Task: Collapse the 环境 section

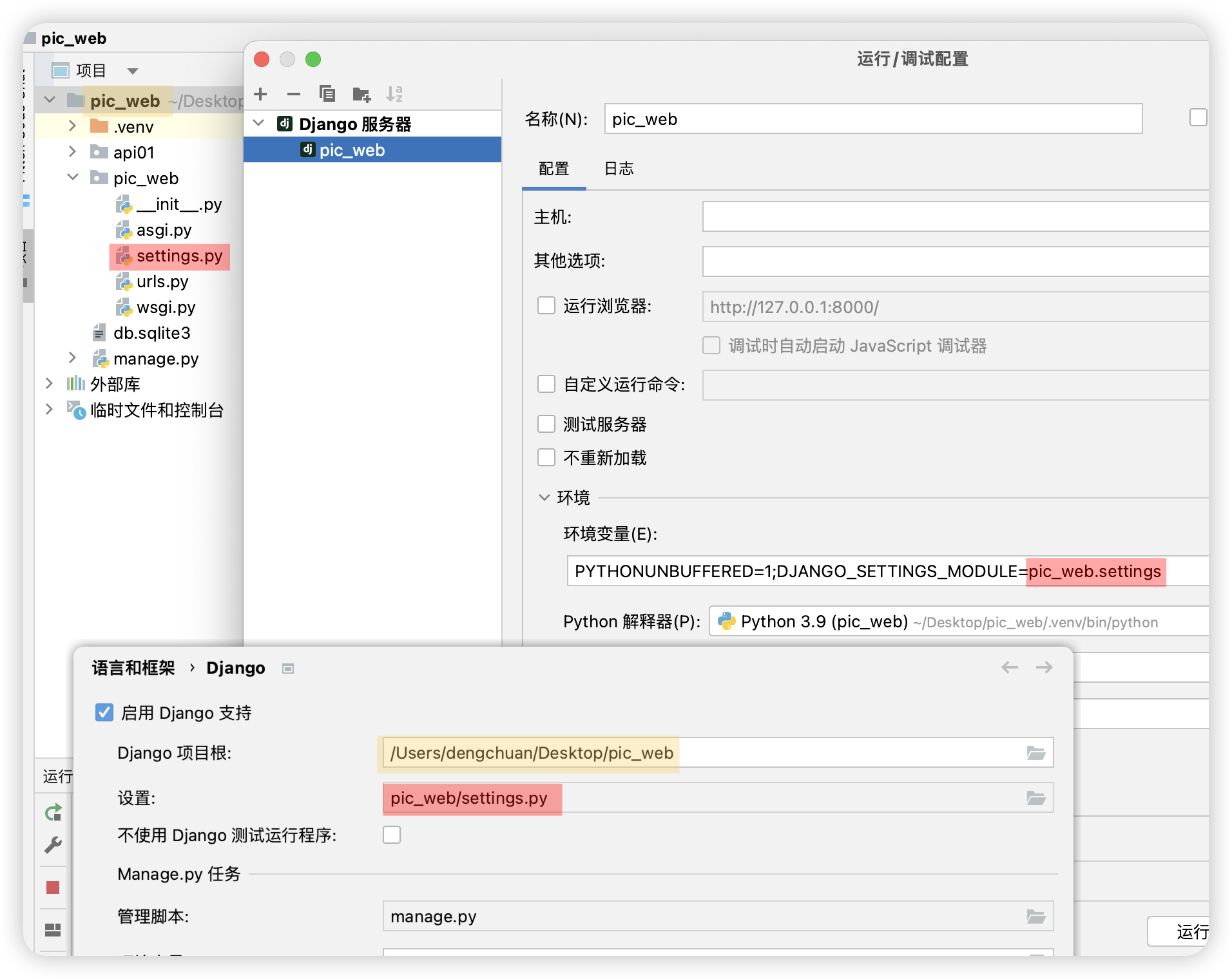Action: [x=544, y=498]
